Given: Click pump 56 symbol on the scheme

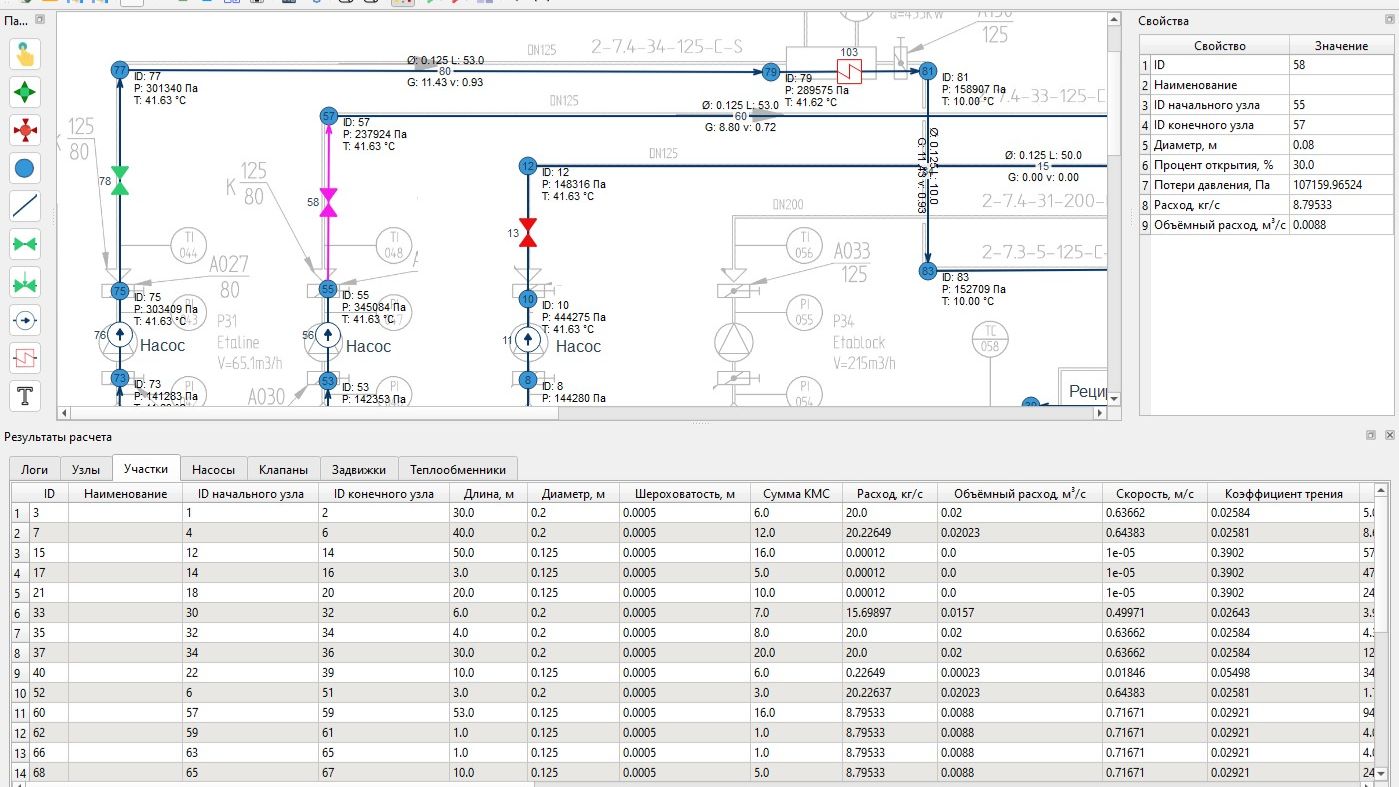Looking at the screenshot, I should tap(328, 336).
